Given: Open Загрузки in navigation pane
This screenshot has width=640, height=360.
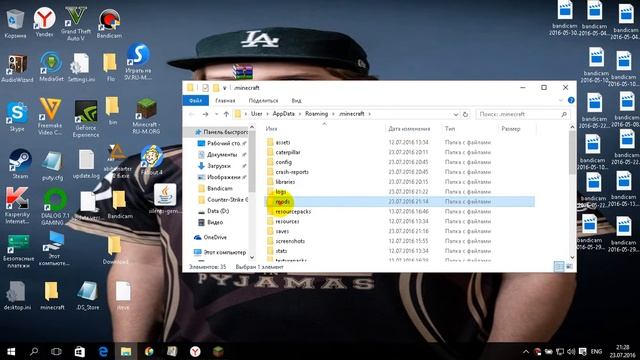Looking at the screenshot, I should point(219,166).
